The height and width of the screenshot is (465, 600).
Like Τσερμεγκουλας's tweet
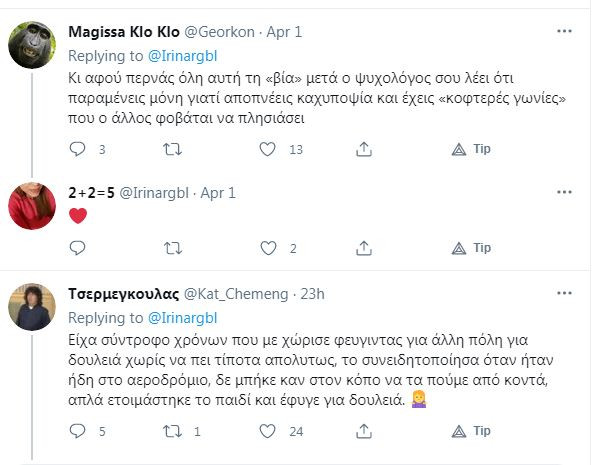click(x=267, y=432)
